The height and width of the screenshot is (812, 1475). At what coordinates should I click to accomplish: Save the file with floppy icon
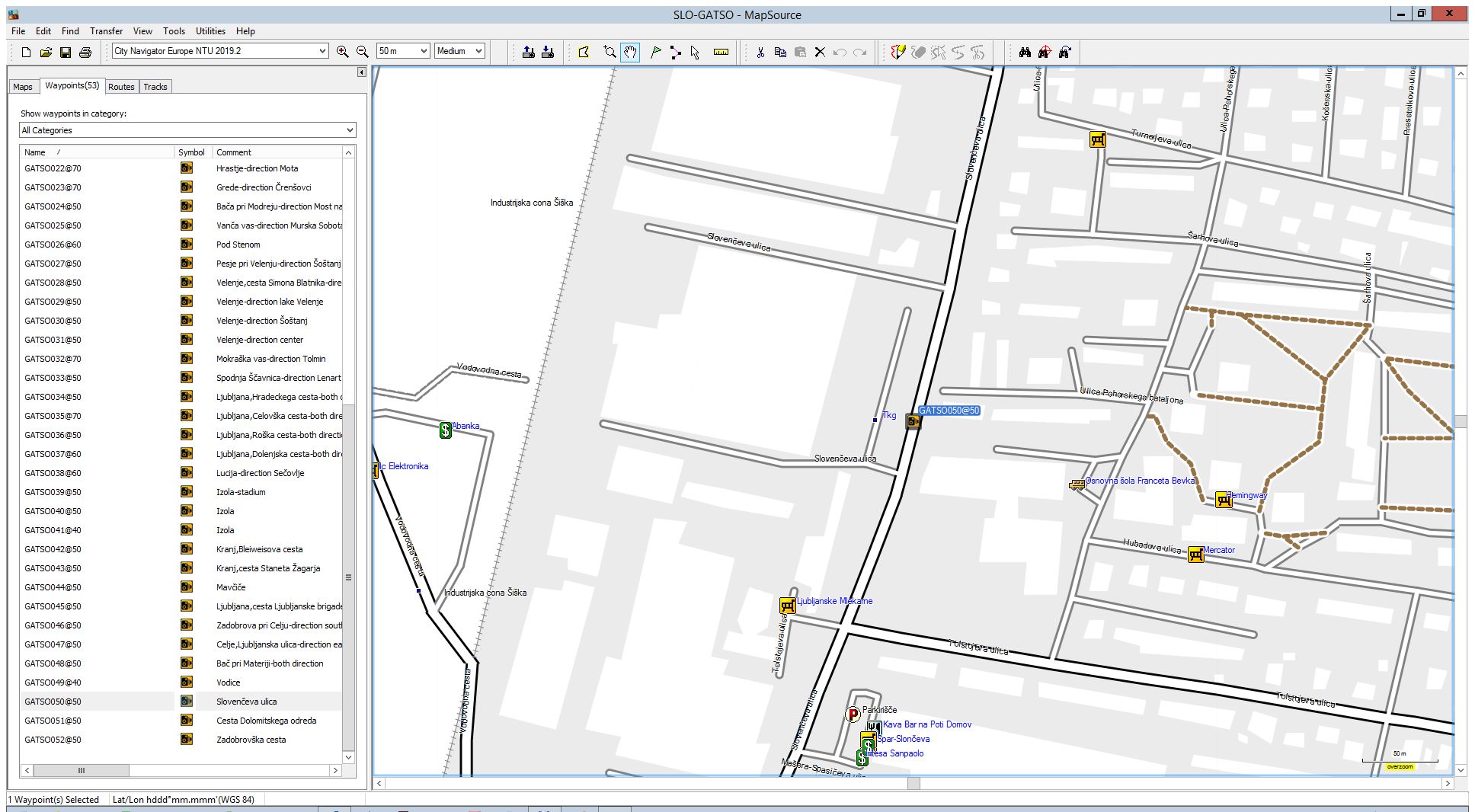(x=66, y=52)
